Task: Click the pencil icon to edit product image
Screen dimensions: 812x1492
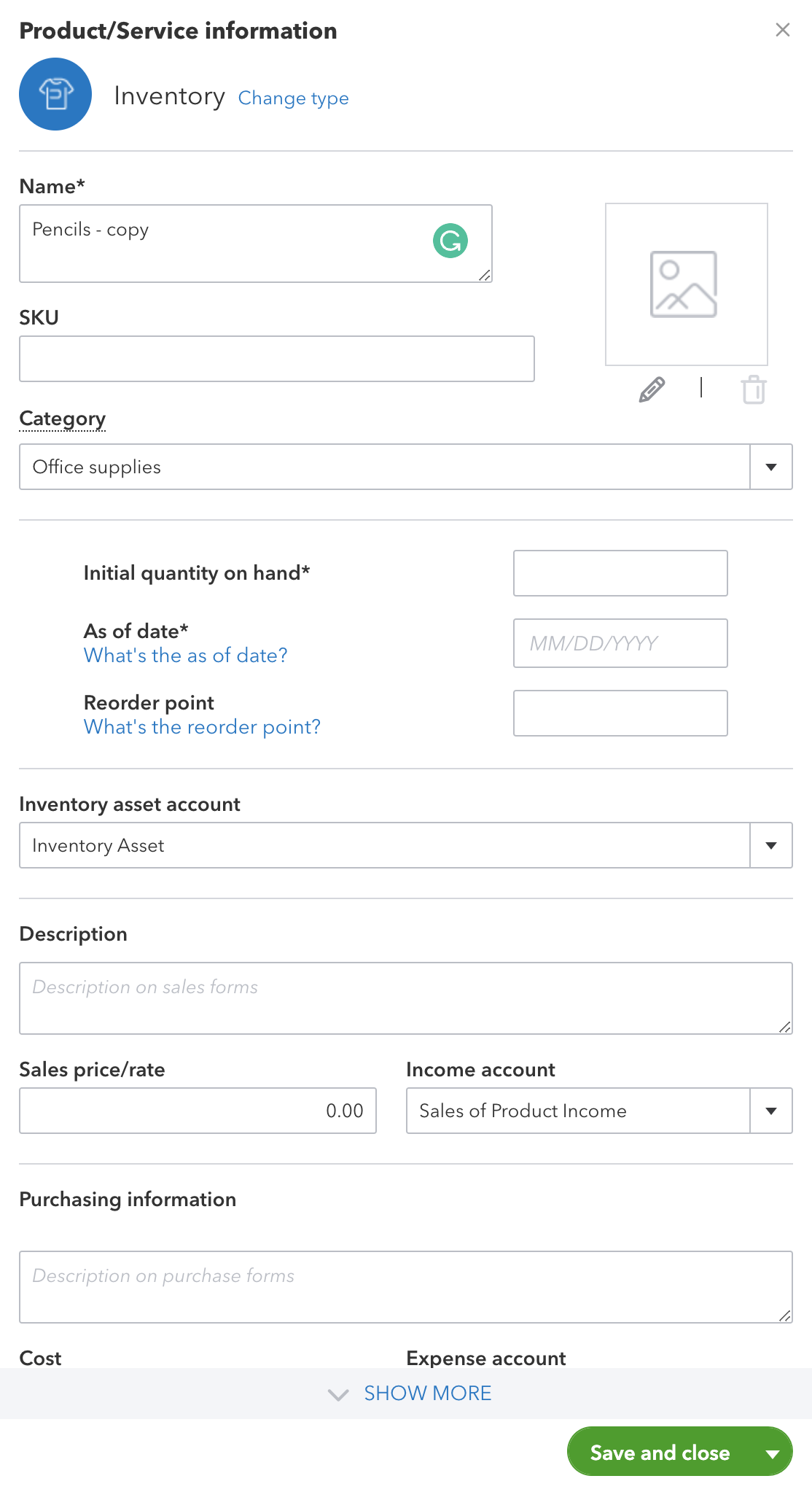Action: click(x=651, y=389)
